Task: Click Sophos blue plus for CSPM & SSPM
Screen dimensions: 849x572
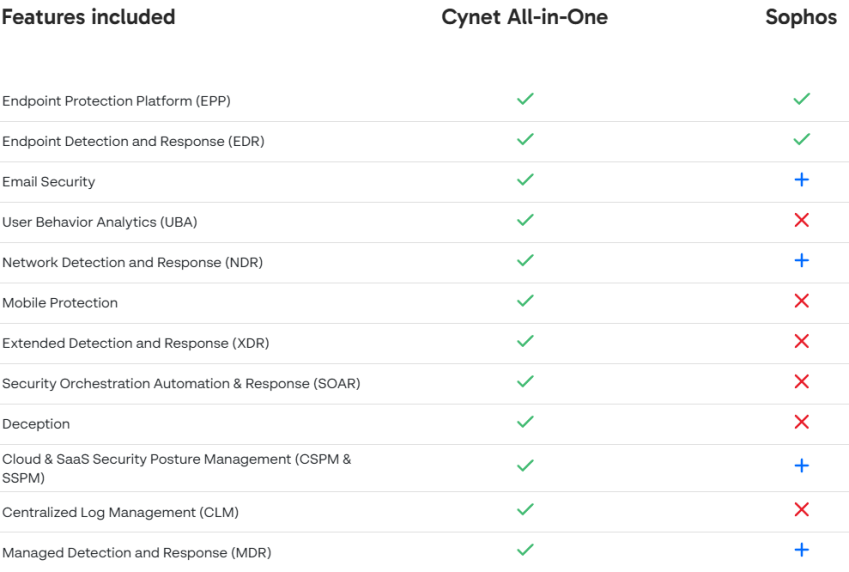Action: coord(801,466)
